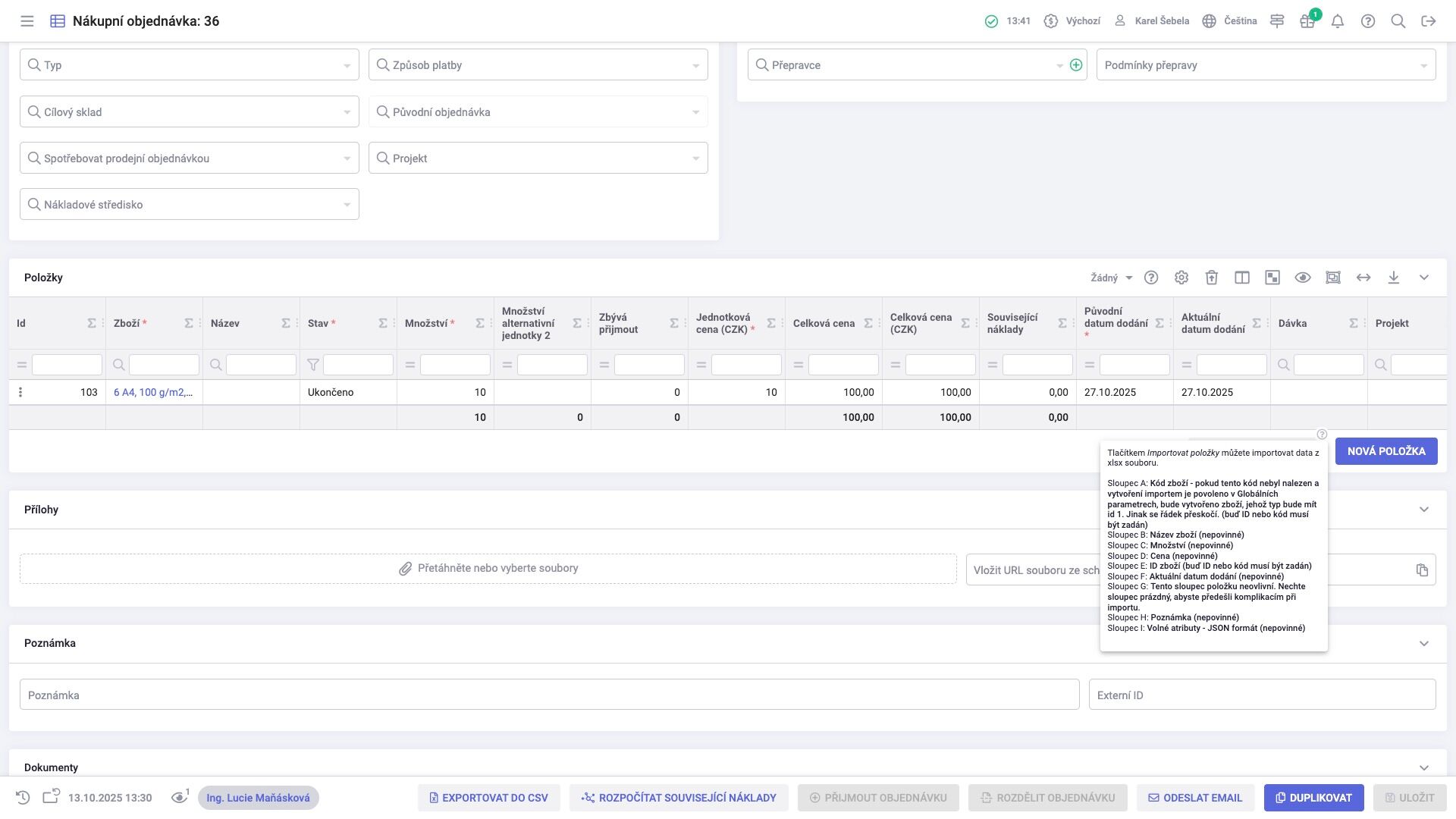Toggle the column layout icon in Položky

click(1242, 278)
